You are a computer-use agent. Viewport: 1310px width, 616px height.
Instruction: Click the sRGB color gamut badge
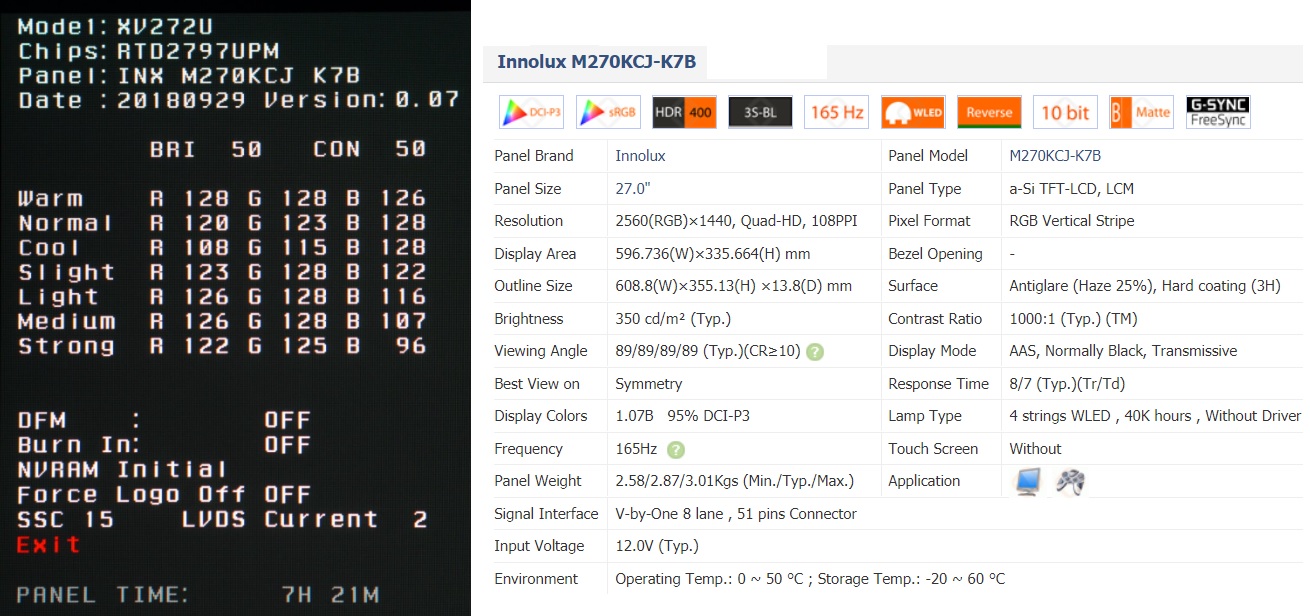coord(608,112)
